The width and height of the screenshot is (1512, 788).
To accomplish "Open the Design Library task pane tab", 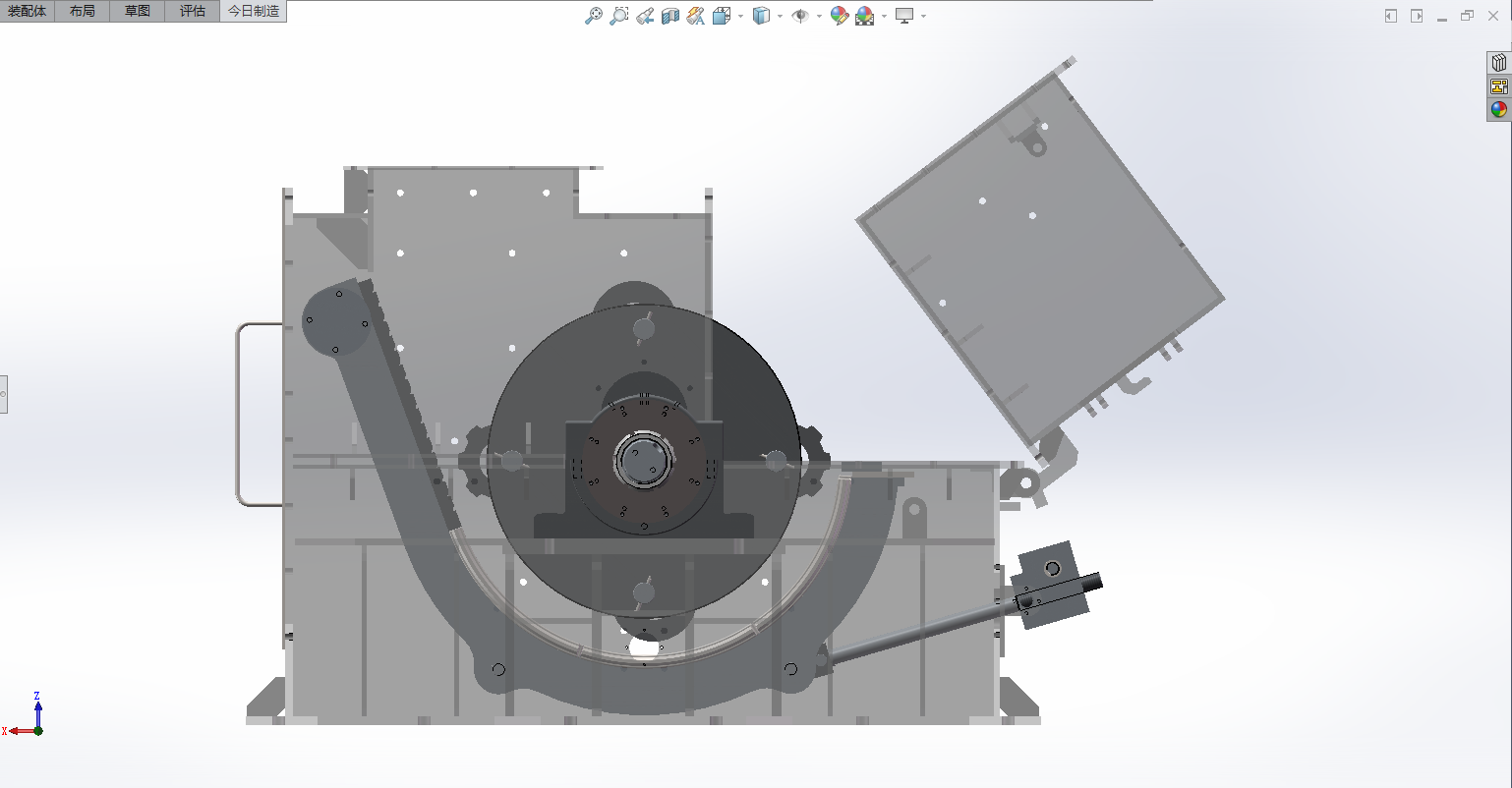I will [1499, 63].
